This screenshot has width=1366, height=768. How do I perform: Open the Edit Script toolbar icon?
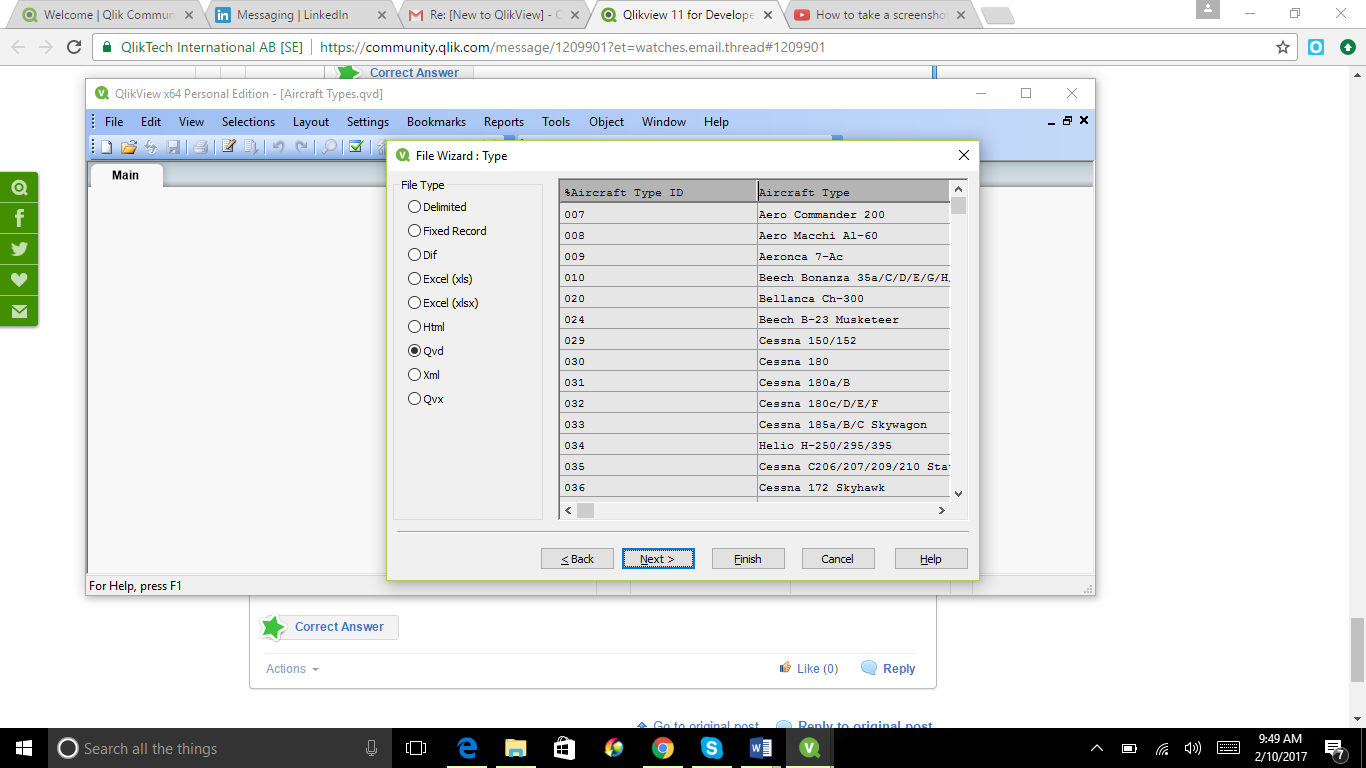point(229,147)
